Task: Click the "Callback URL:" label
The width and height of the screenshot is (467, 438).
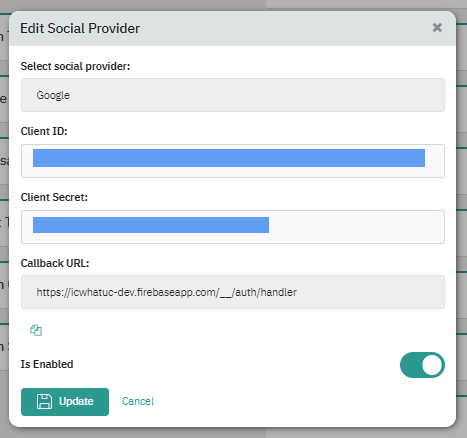Action: coord(55,263)
